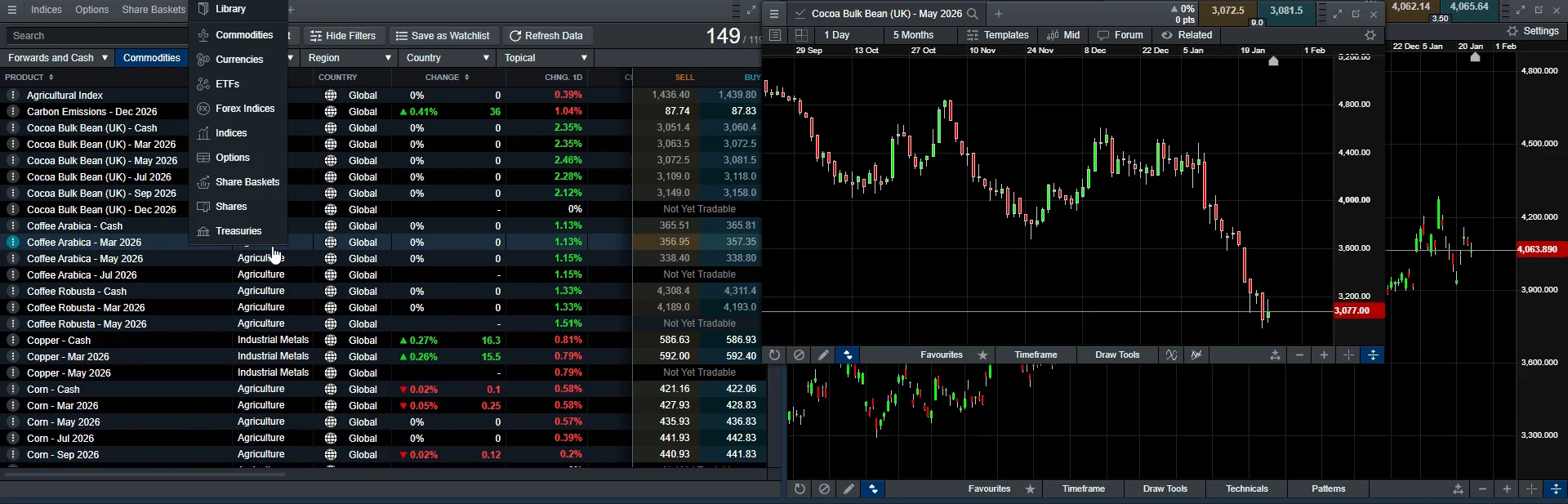Viewport: 1568px width, 504px height.
Task: Click Refresh Data button
Action: coord(546,36)
